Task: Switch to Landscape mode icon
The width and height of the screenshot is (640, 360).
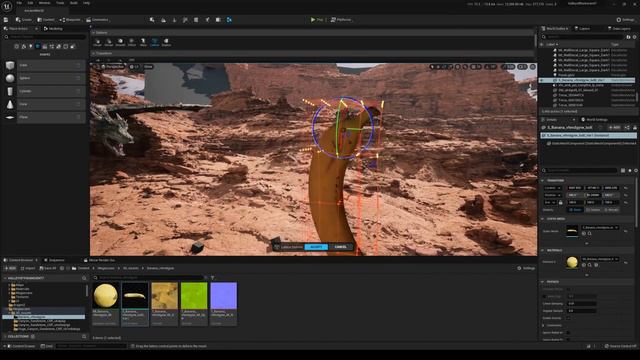Action: tap(163, 20)
